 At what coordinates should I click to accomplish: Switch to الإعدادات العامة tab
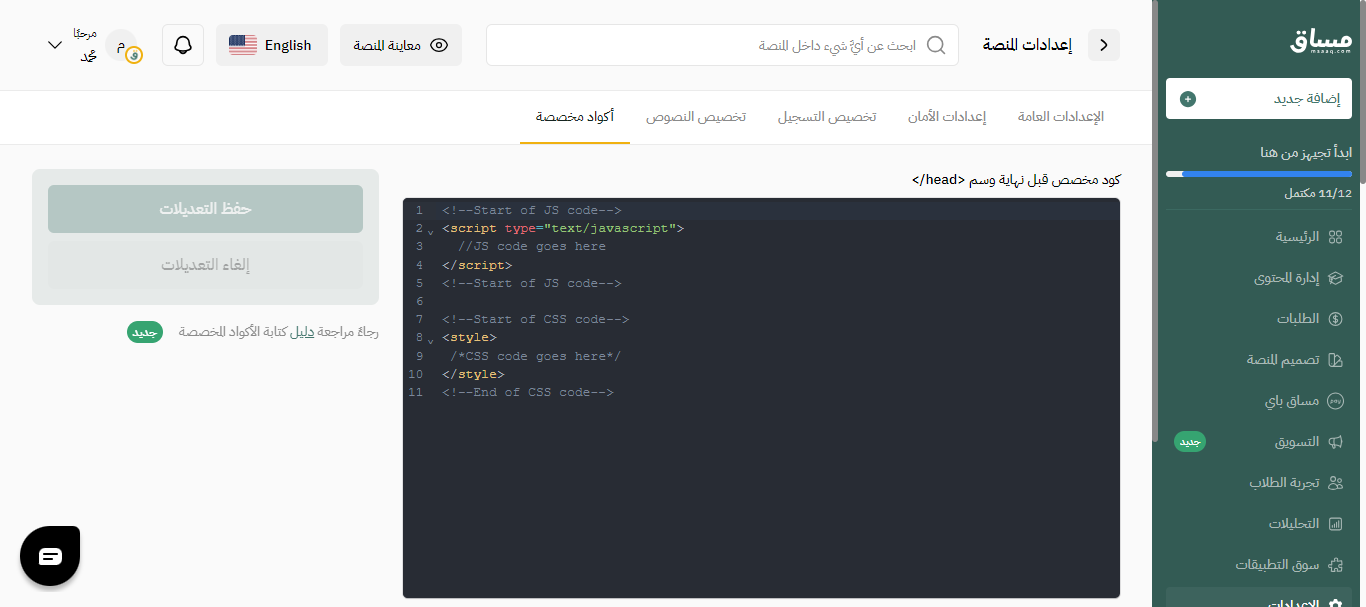[1061, 117]
